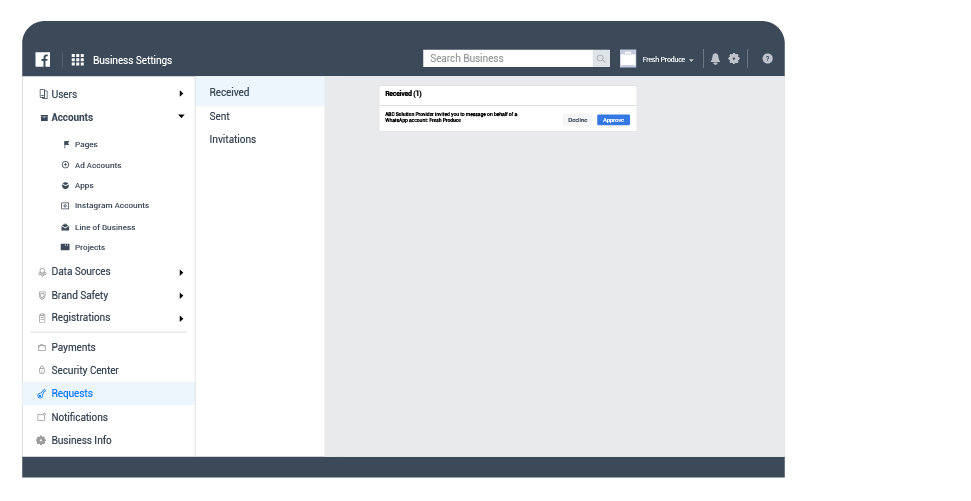
Task: Open Notifications settings in sidebar
Action: point(79,417)
